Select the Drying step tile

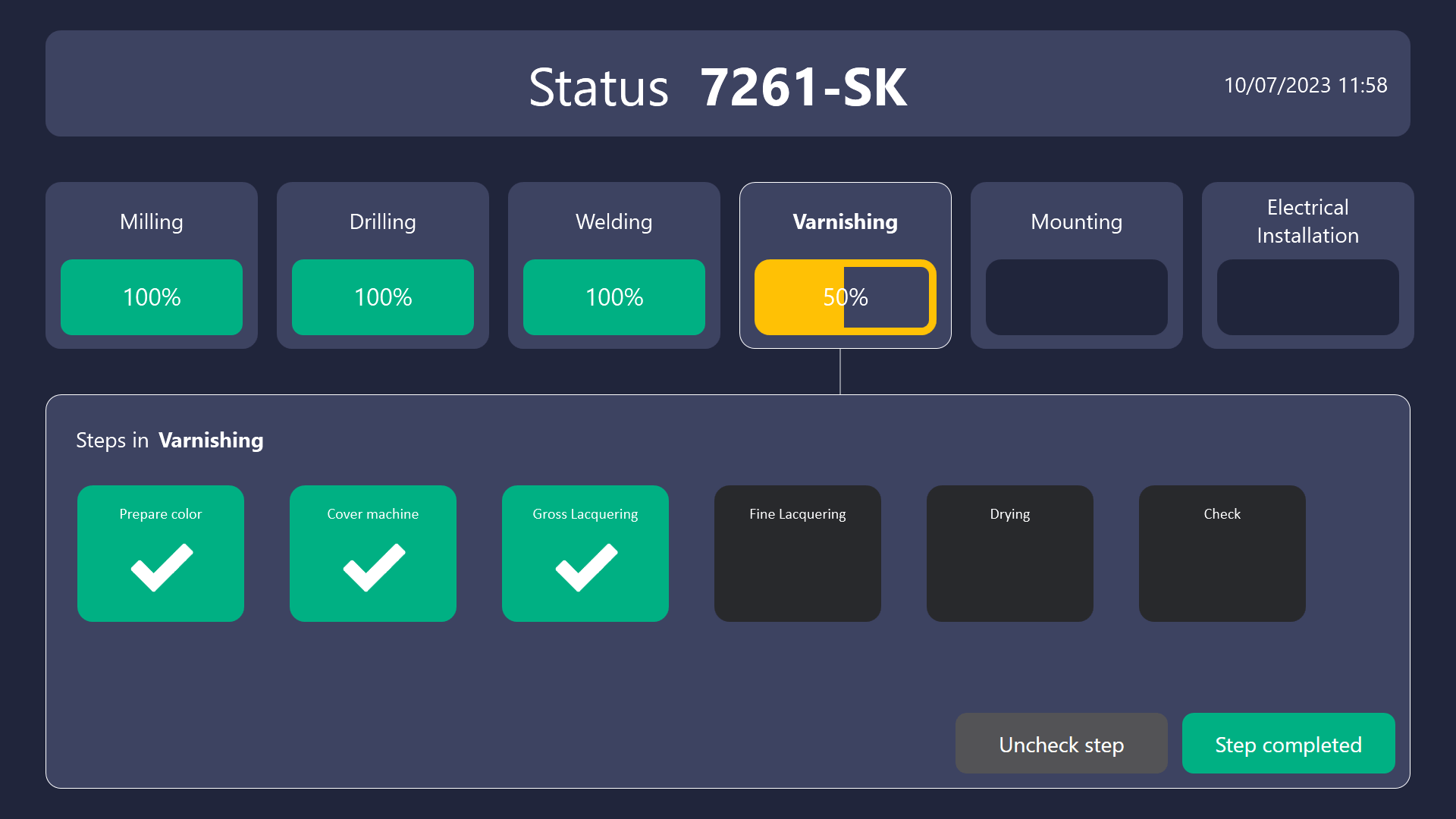tap(1009, 554)
